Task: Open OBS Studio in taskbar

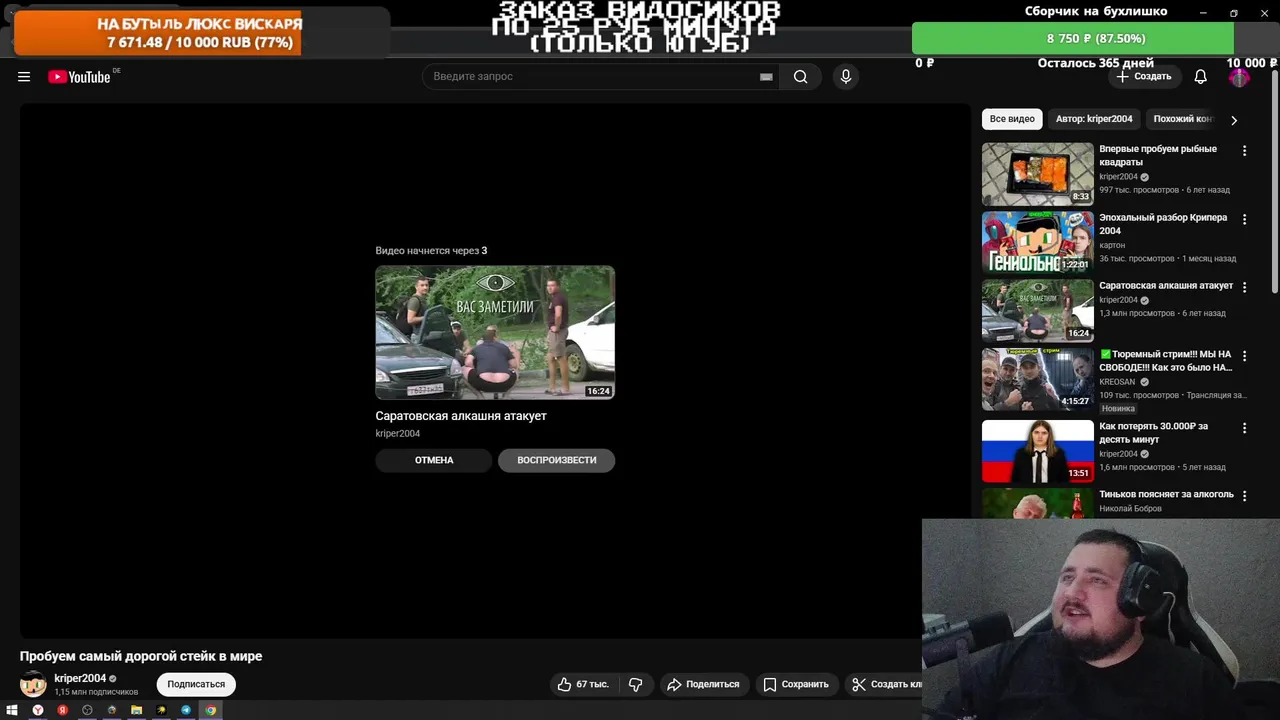Action: point(87,710)
